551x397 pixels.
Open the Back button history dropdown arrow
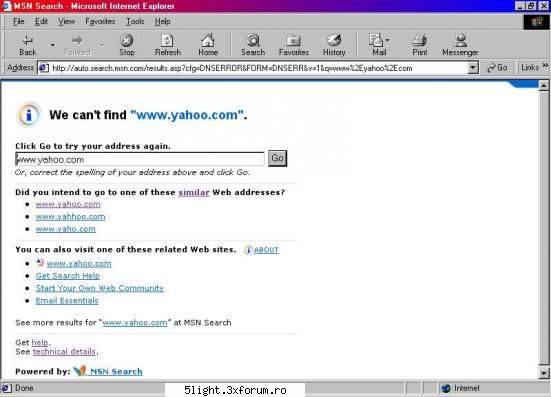pos(52,45)
